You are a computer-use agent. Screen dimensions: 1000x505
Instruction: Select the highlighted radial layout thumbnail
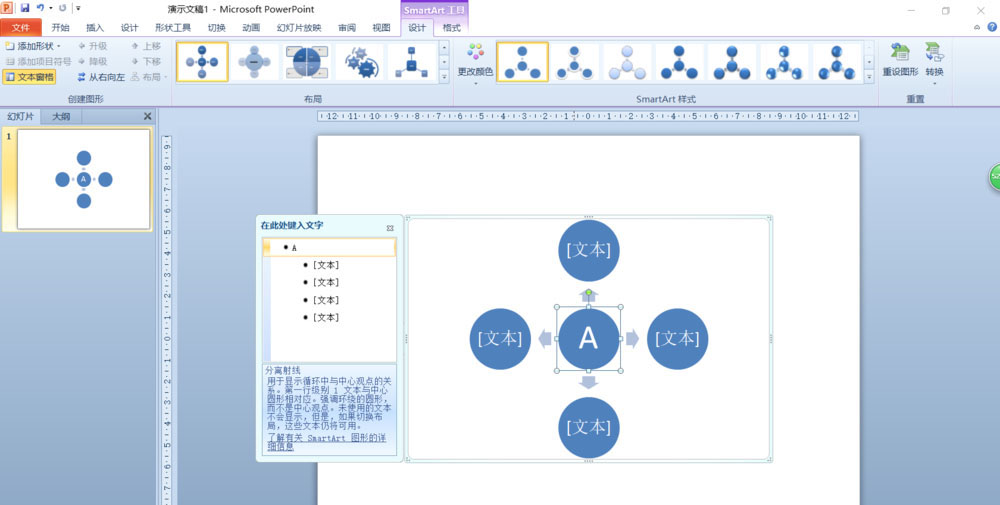point(202,62)
